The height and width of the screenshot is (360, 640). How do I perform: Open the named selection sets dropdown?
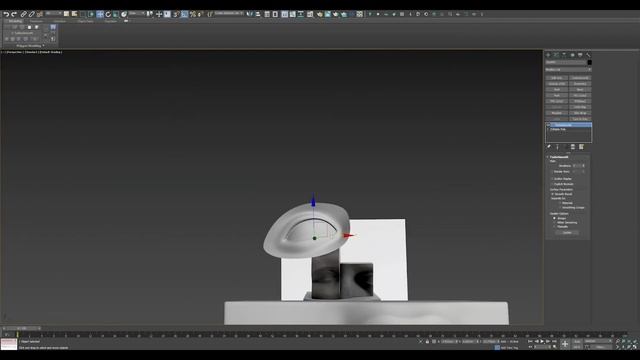[229, 13]
